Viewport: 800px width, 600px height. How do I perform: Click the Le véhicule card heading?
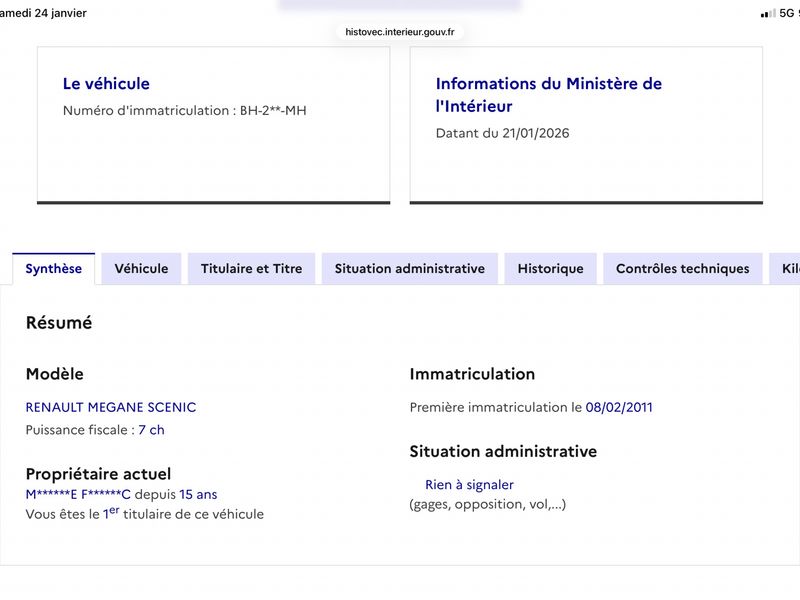click(106, 84)
